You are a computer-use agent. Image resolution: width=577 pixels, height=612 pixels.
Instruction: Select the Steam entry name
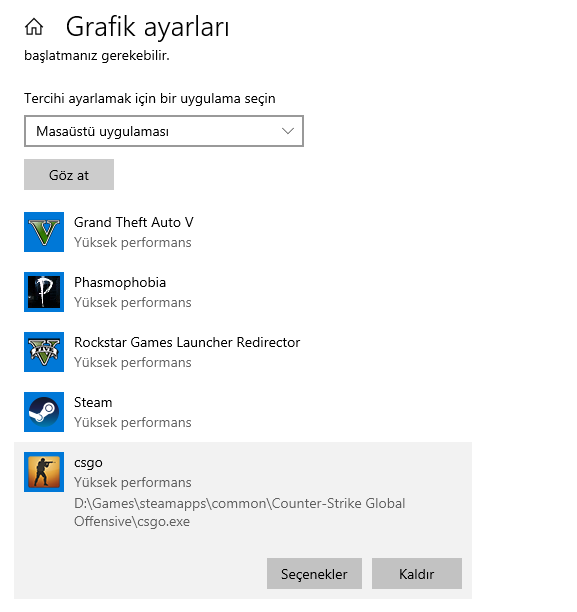point(93,402)
